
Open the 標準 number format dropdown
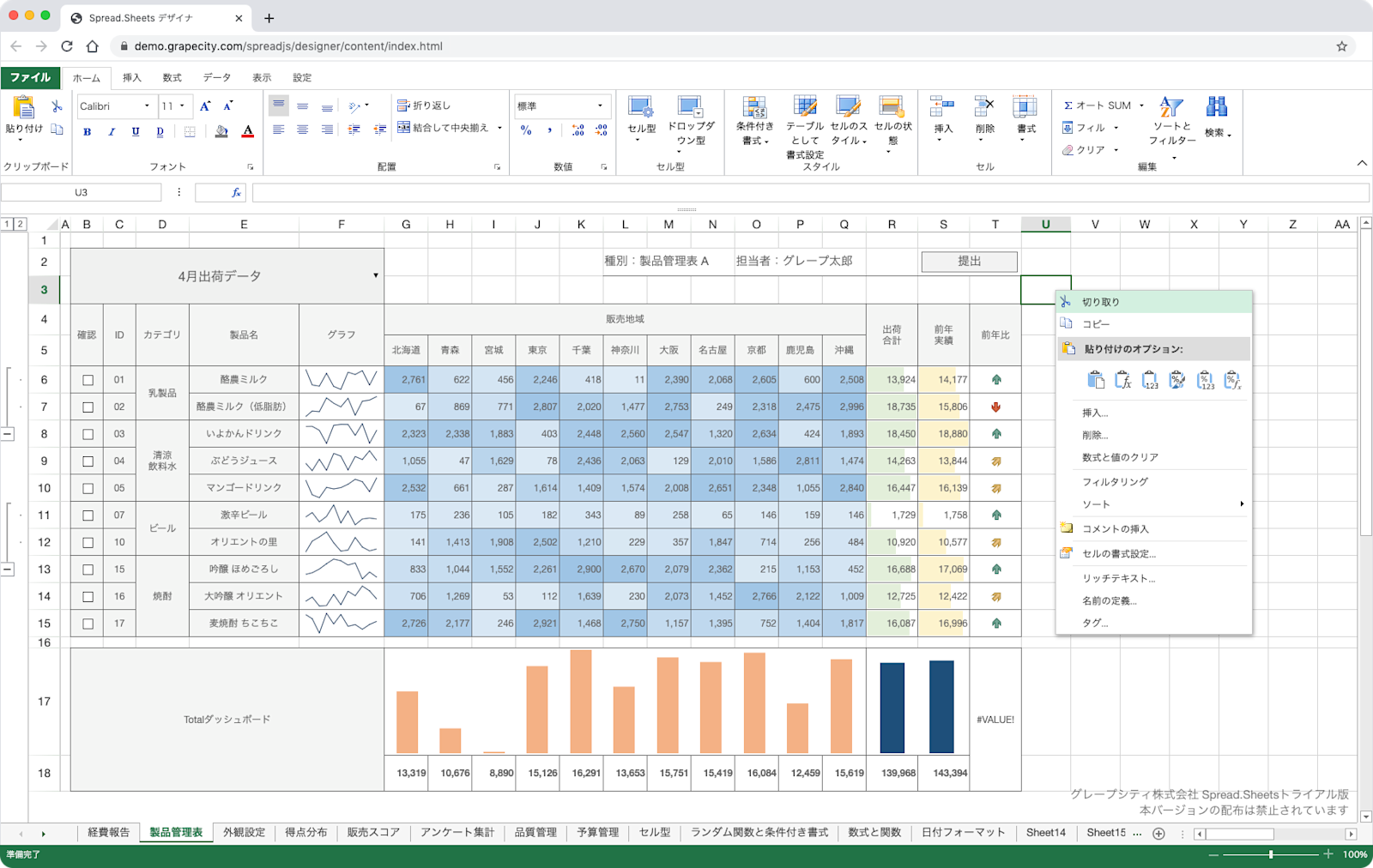600,106
